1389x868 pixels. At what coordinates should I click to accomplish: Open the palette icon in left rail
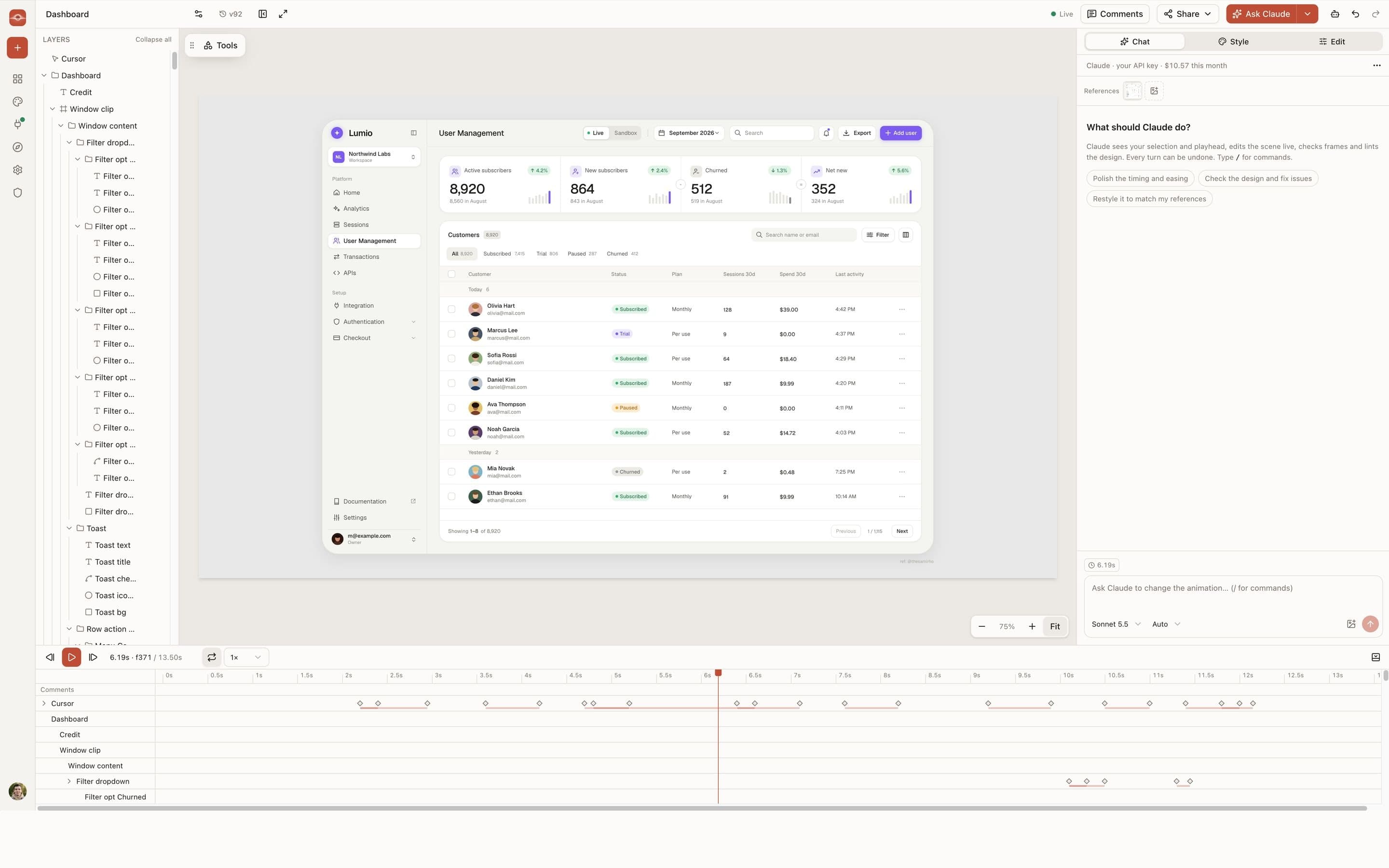(17, 102)
